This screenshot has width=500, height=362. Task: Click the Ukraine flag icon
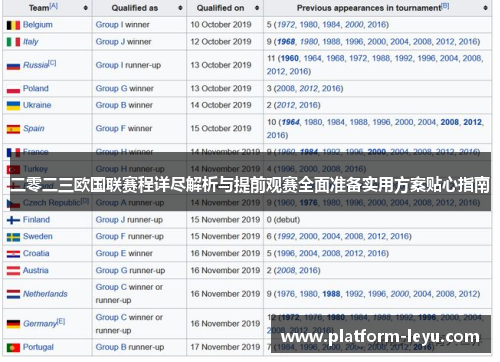[x=13, y=106]
